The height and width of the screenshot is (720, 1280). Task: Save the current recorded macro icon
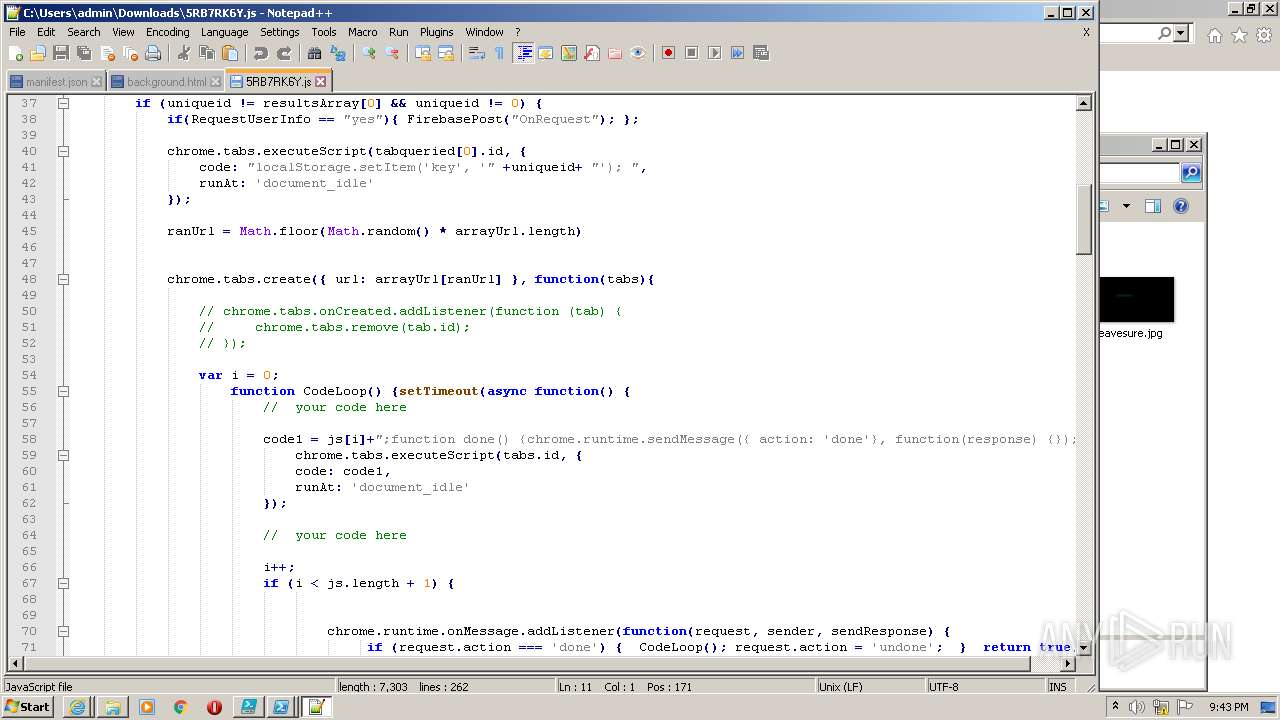click(x=760, y=53)
